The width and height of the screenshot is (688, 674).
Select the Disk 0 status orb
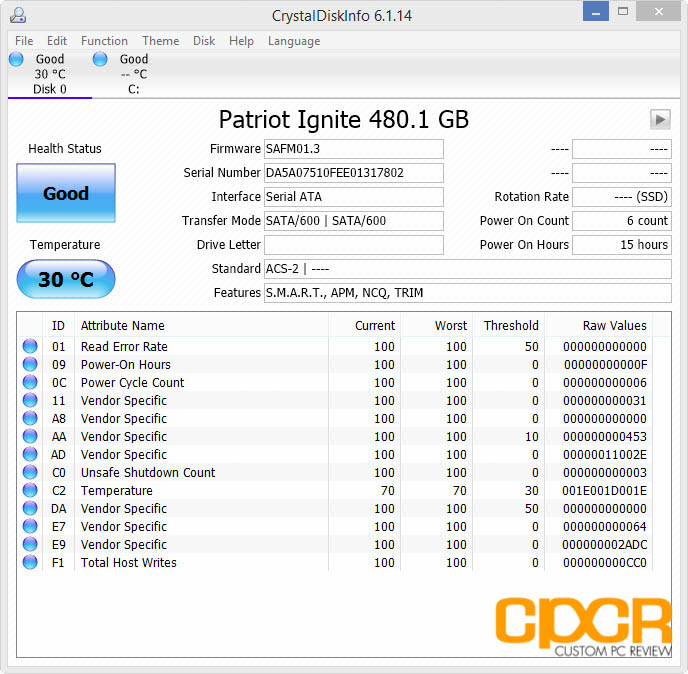coord(17,59)
